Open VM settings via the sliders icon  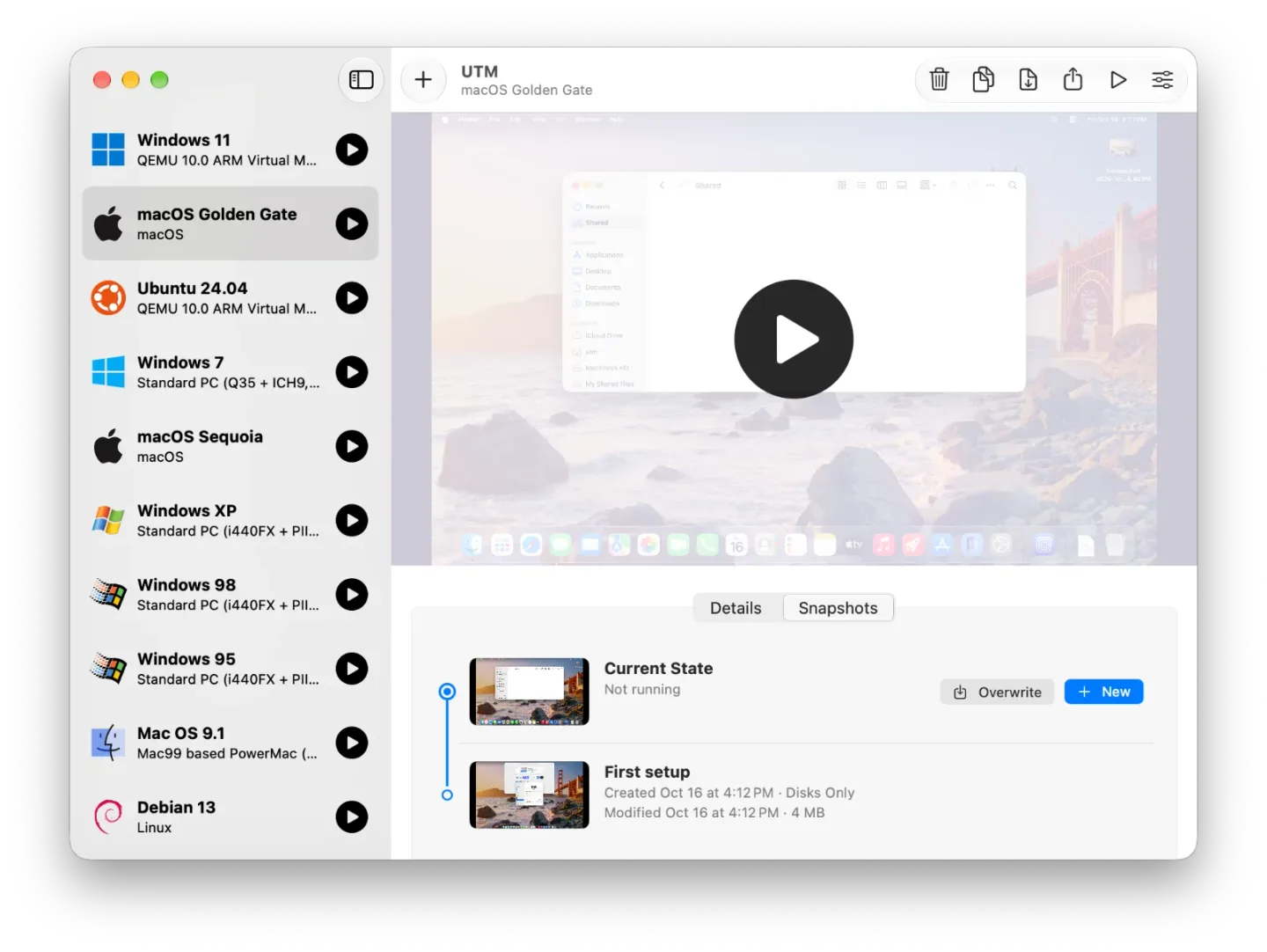(1162, 80)
